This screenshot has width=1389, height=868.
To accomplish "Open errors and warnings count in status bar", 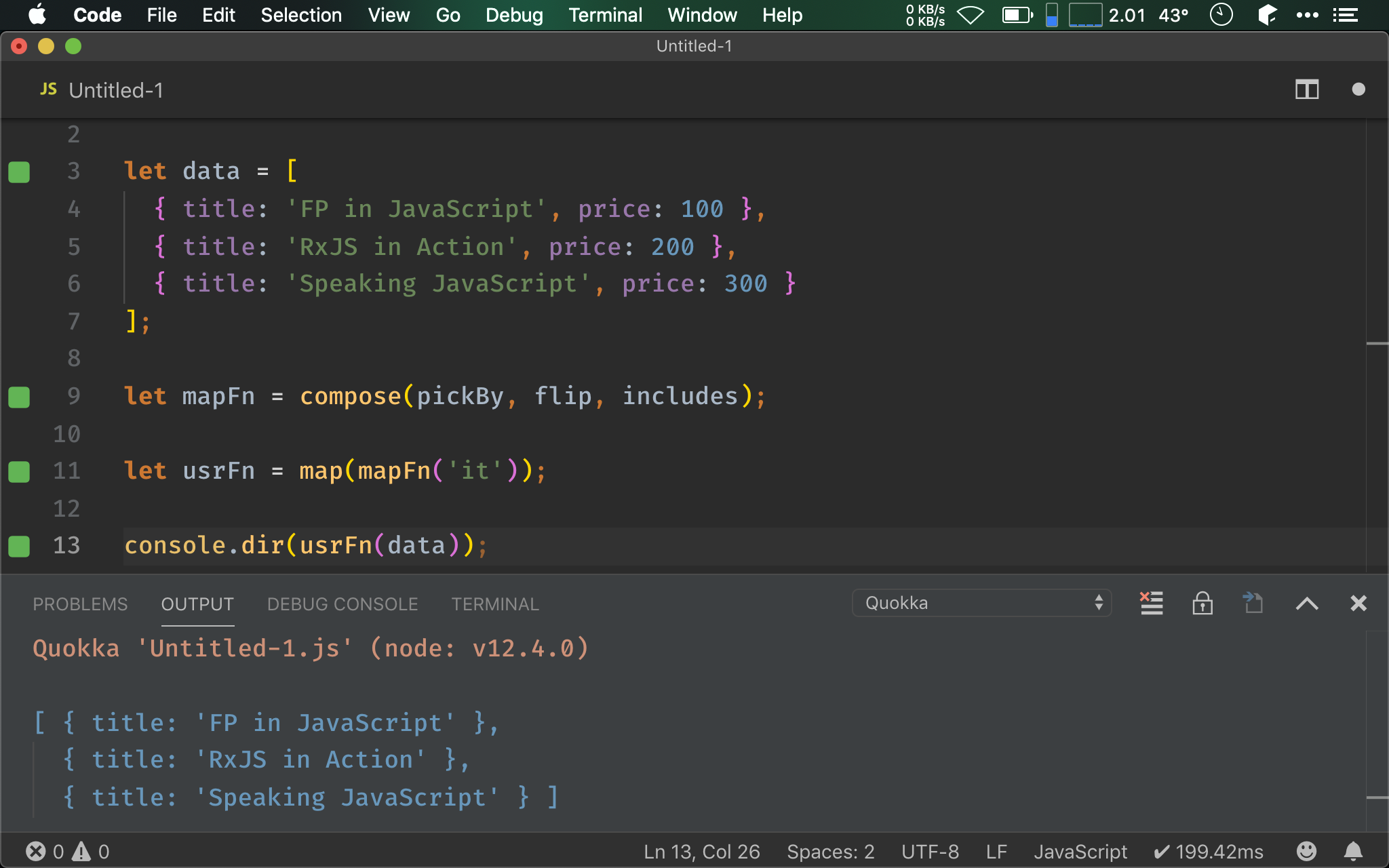I will [x=67, y=851].
